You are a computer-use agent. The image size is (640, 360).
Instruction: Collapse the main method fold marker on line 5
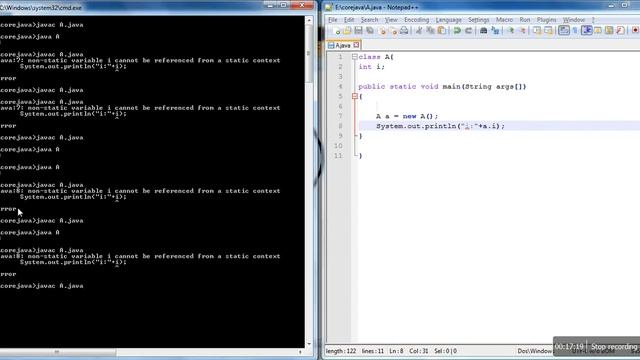355,96
